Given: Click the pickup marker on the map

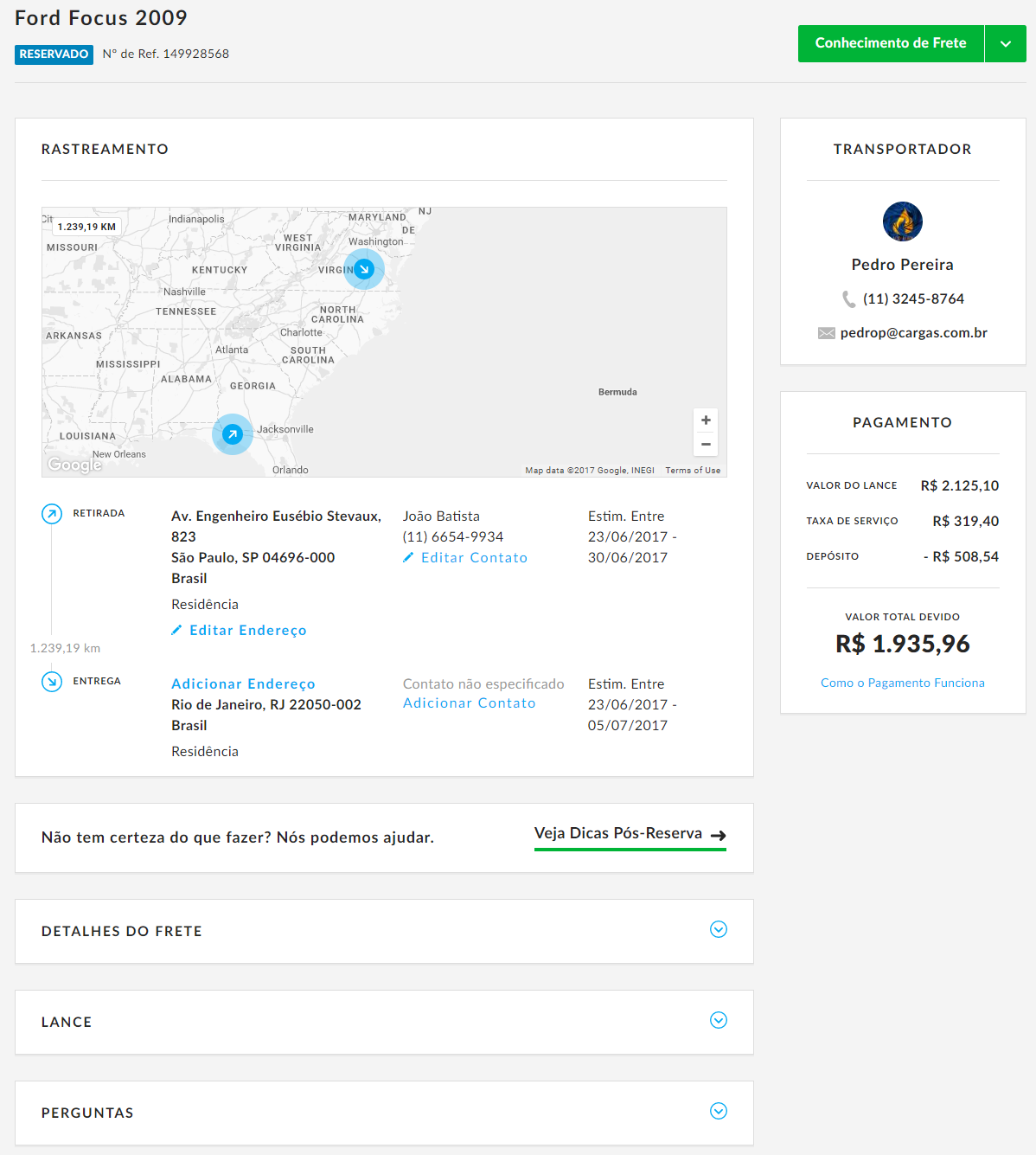Looking at the screenshot, I should (233, 434).
